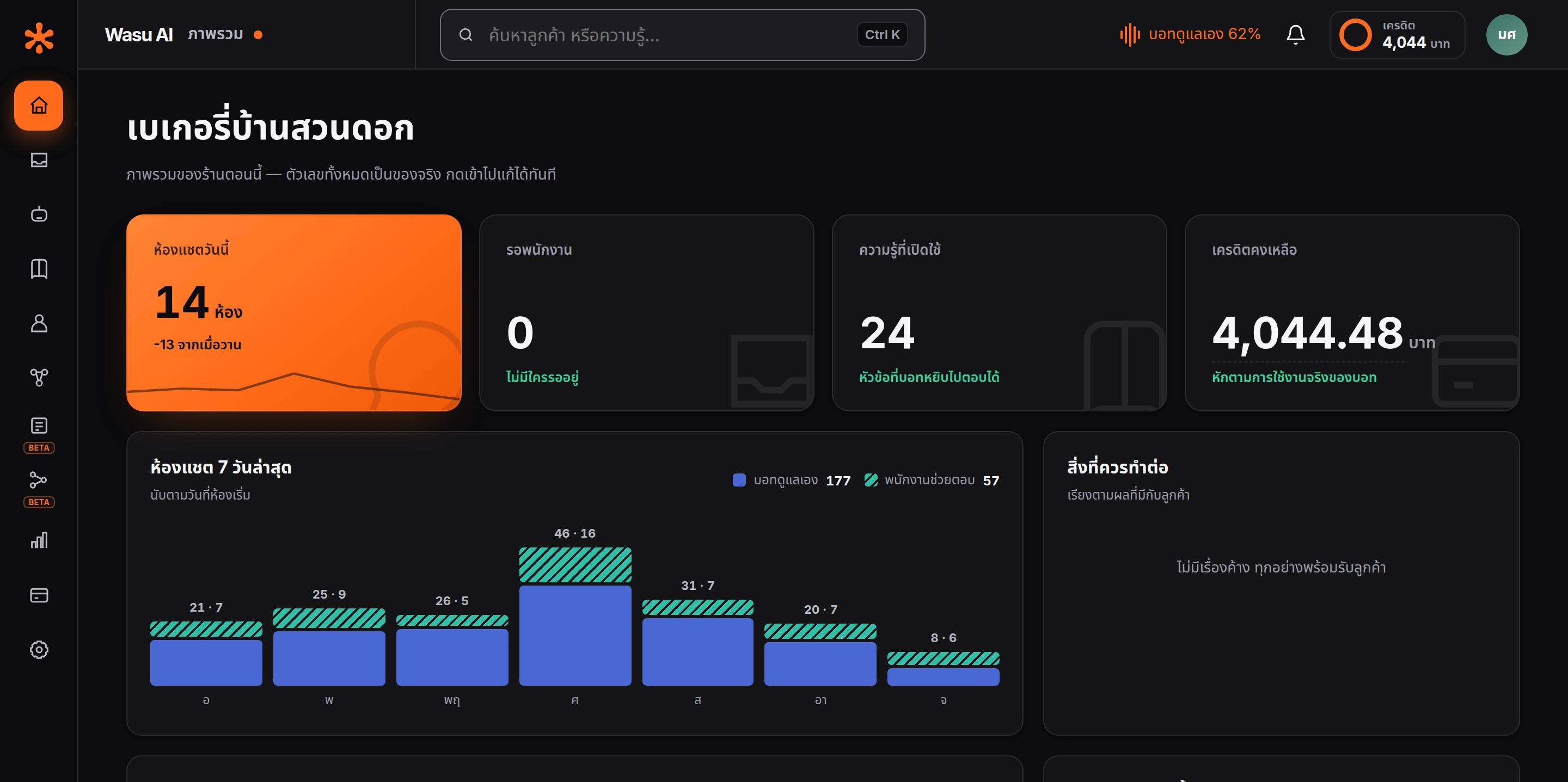Open the customers person sidebar icon

pos(39,323)
